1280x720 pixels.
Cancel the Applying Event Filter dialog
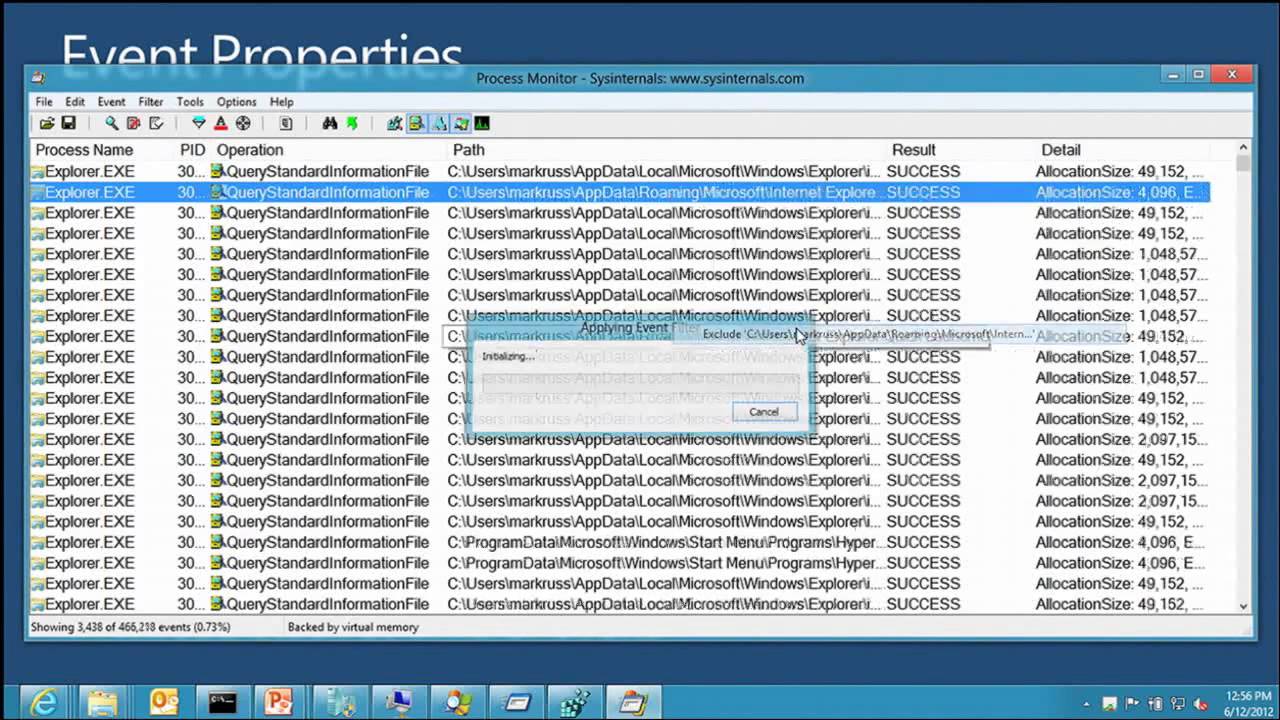coord(764,412)
